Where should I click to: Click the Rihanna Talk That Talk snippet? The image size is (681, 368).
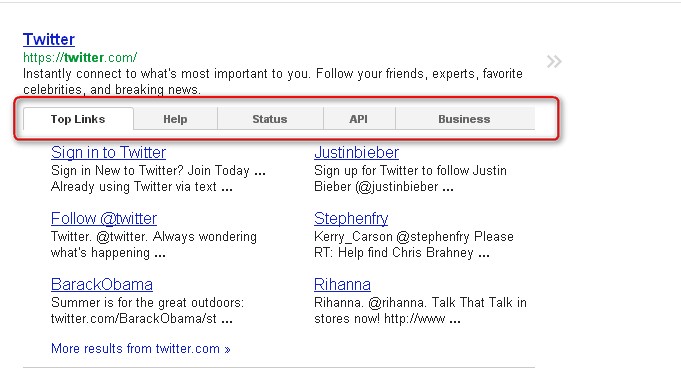420,311
